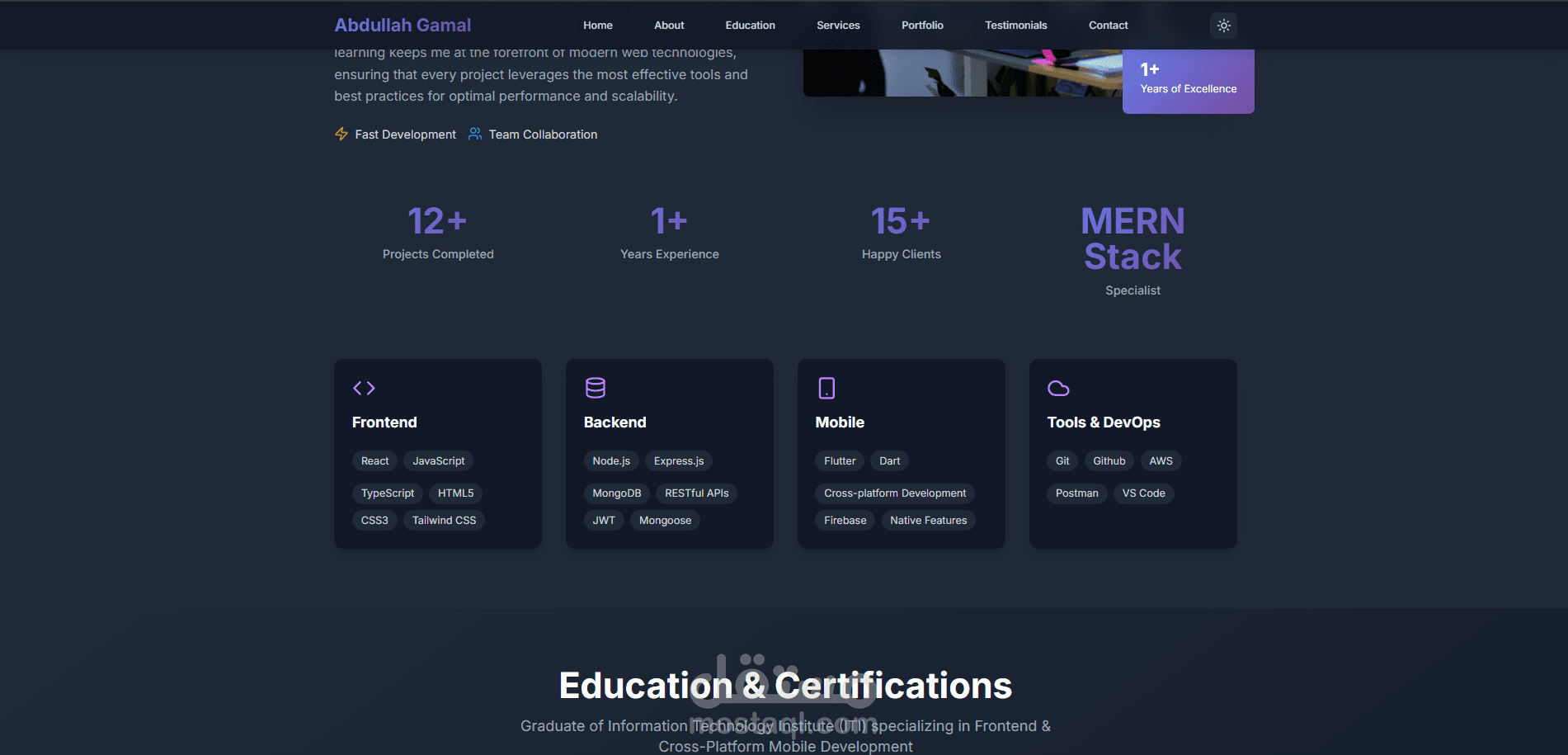The image size is (1568, 755).
Task: Click the Team Collaboration people icon
Action: coord(475,134)
